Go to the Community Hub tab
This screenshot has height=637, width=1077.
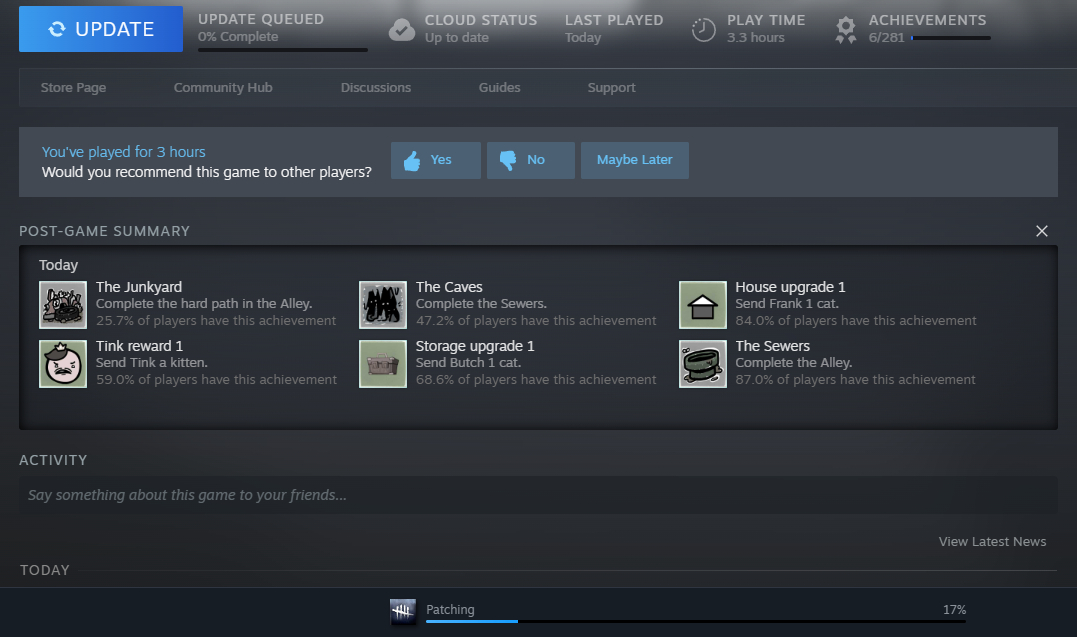[223, 88]
